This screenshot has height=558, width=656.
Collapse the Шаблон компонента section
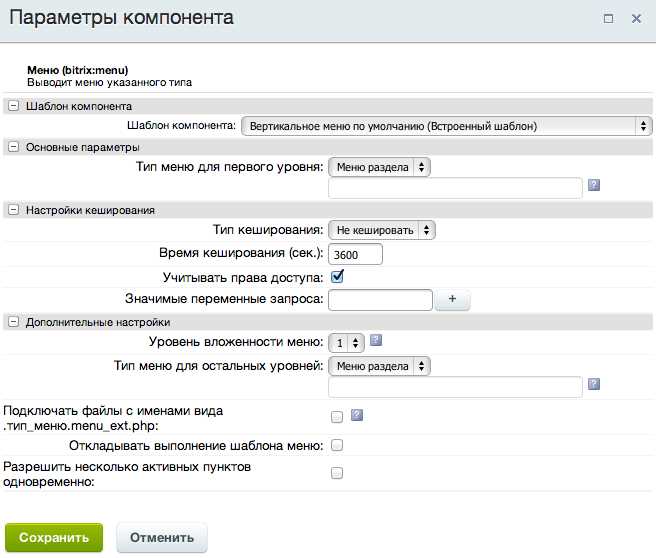click(13, 106)
